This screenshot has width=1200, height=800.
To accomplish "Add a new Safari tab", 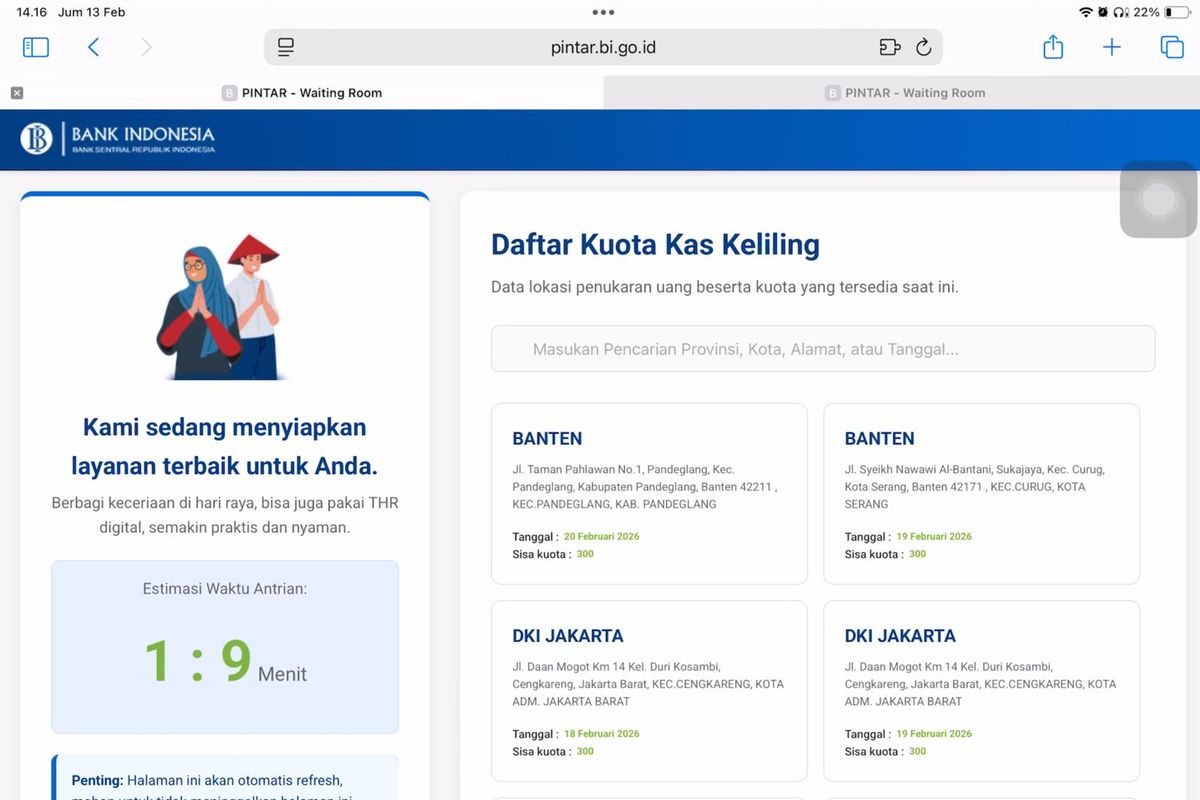I will 1112,47.
